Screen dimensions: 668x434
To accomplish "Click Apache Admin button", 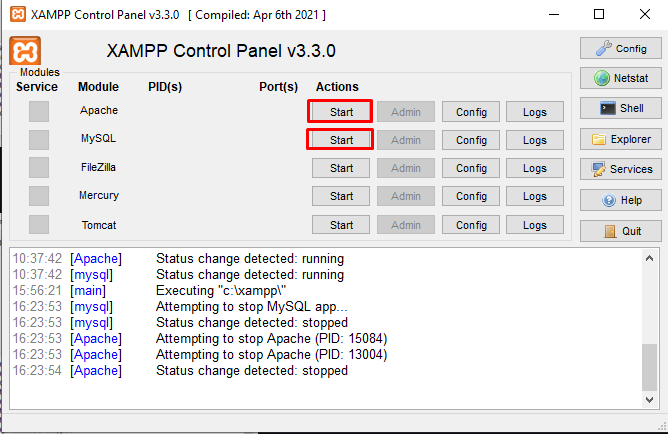I will (x=406, y=112).
